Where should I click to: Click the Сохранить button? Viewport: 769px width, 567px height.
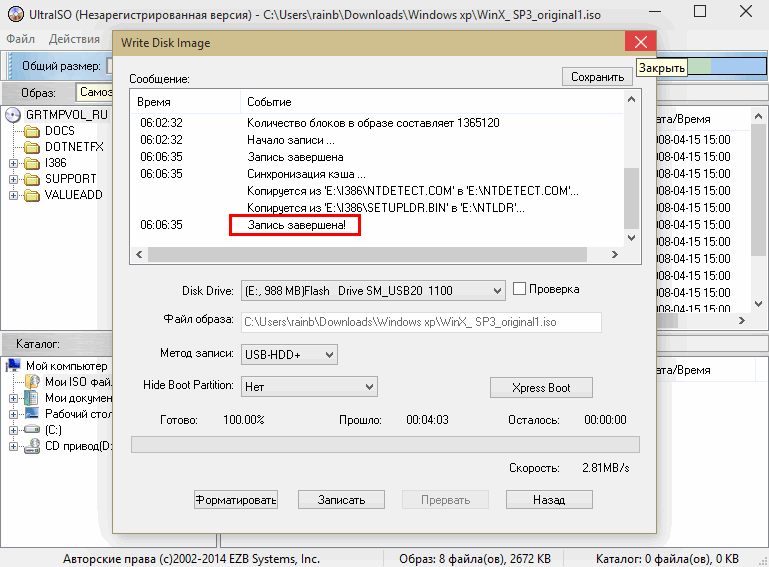597,77
